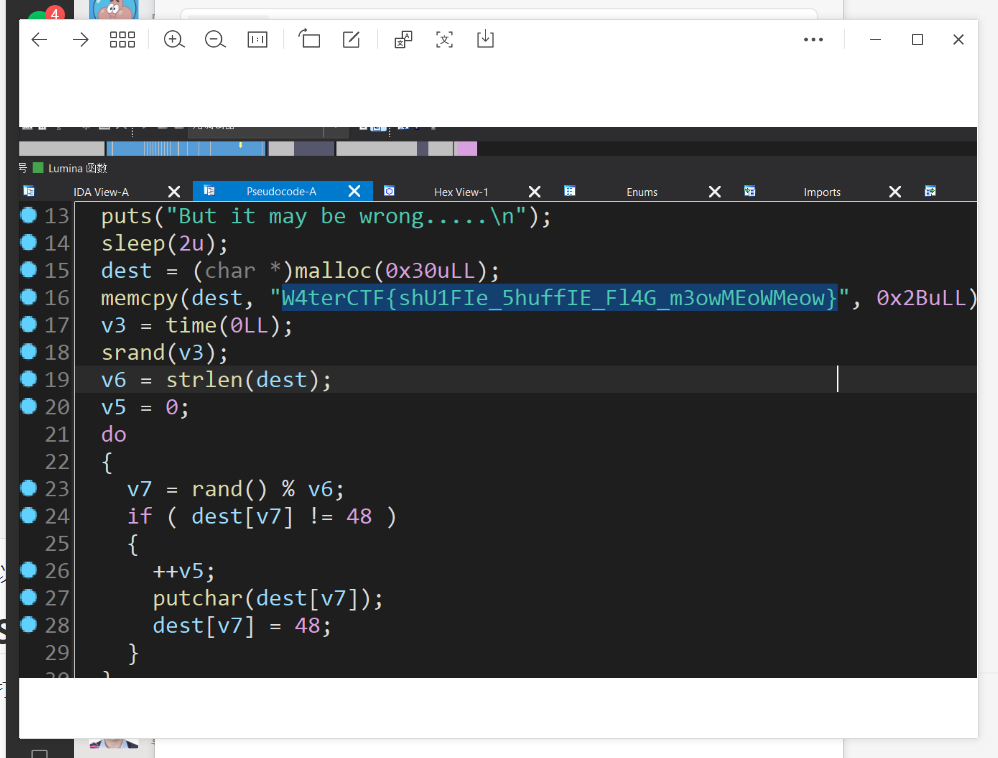Close the Pseudocode-A tab

(354, 192)
